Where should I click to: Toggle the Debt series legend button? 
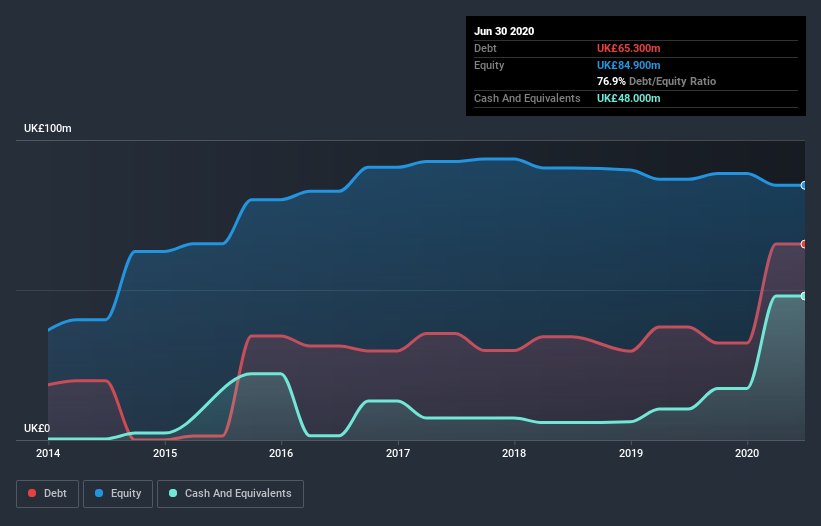(x=48, y=494)
